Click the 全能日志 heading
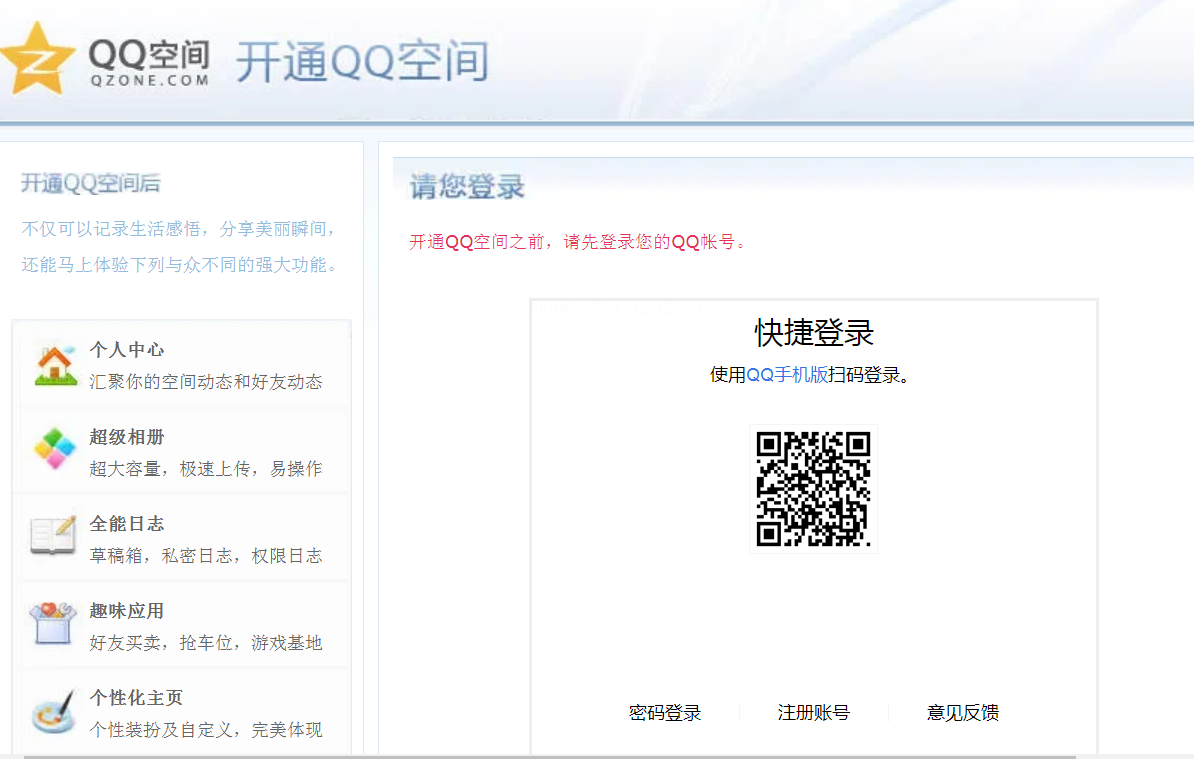1194x759 pixels. point(126,524)
